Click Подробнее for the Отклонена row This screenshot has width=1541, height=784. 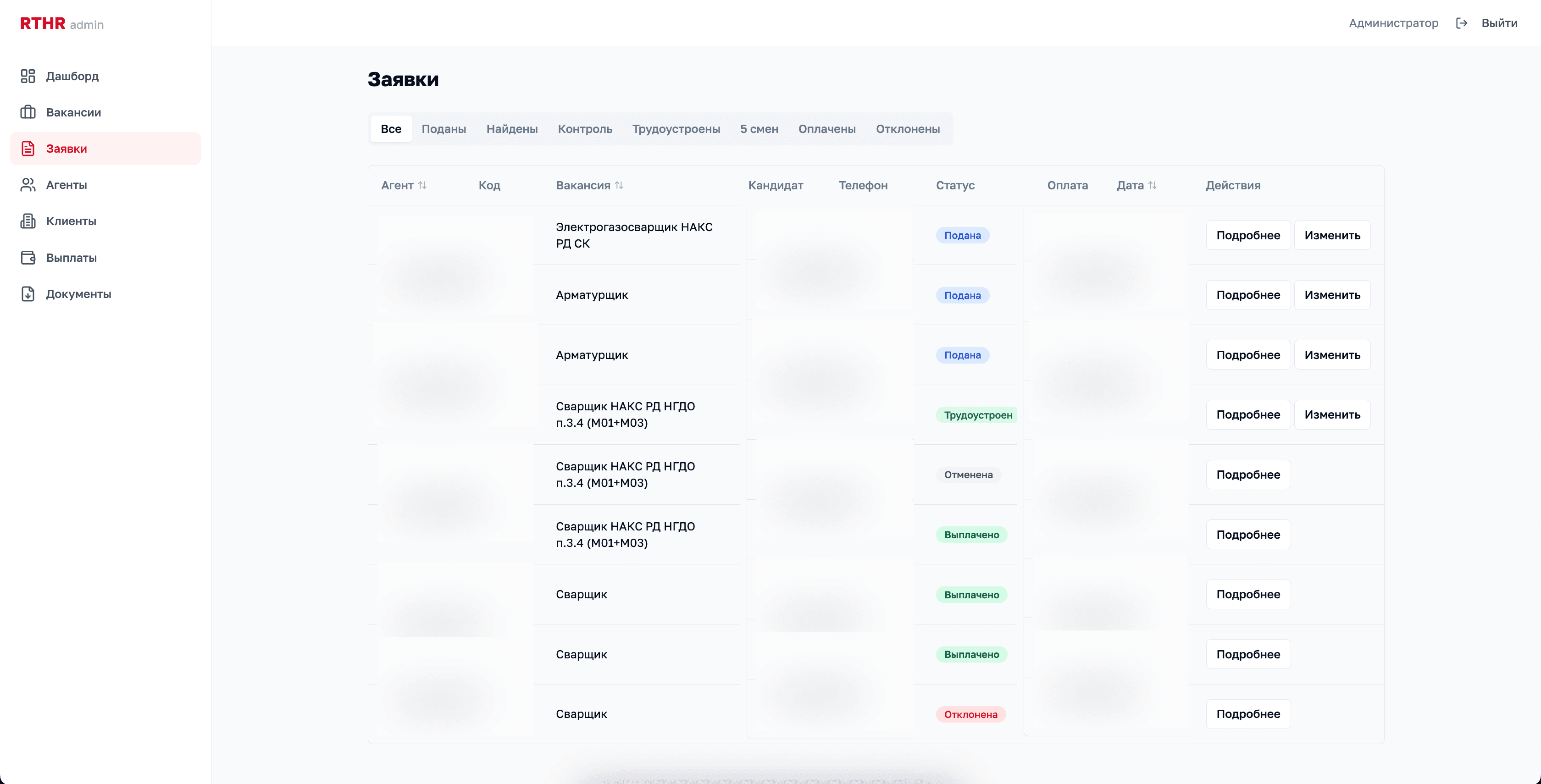pos(1248,713)
